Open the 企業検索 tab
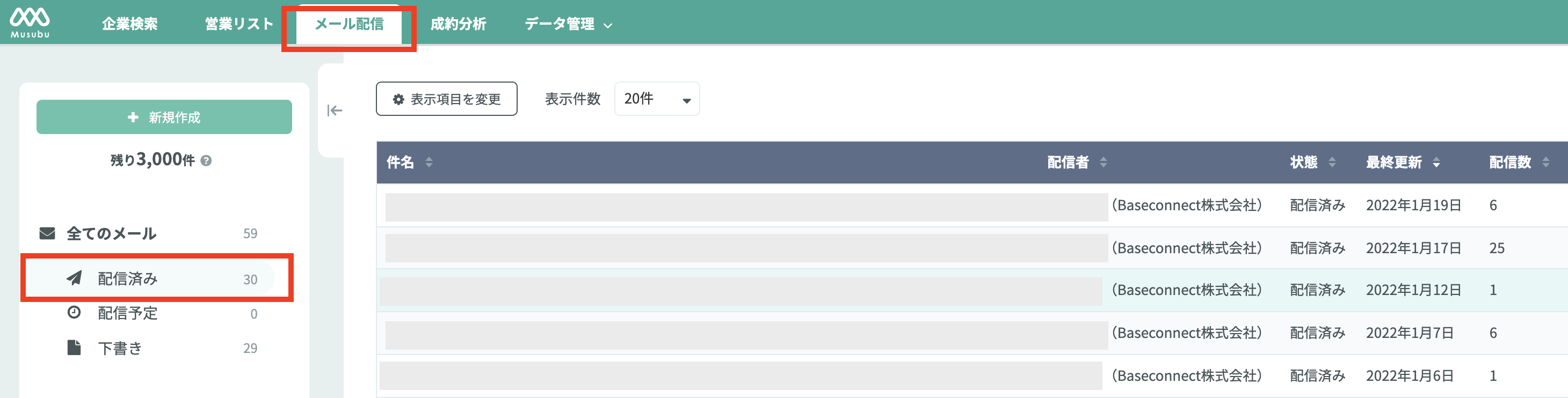The width and height of the screenshot is (1568, 398). pyautogui.click(x=129, y=24)
